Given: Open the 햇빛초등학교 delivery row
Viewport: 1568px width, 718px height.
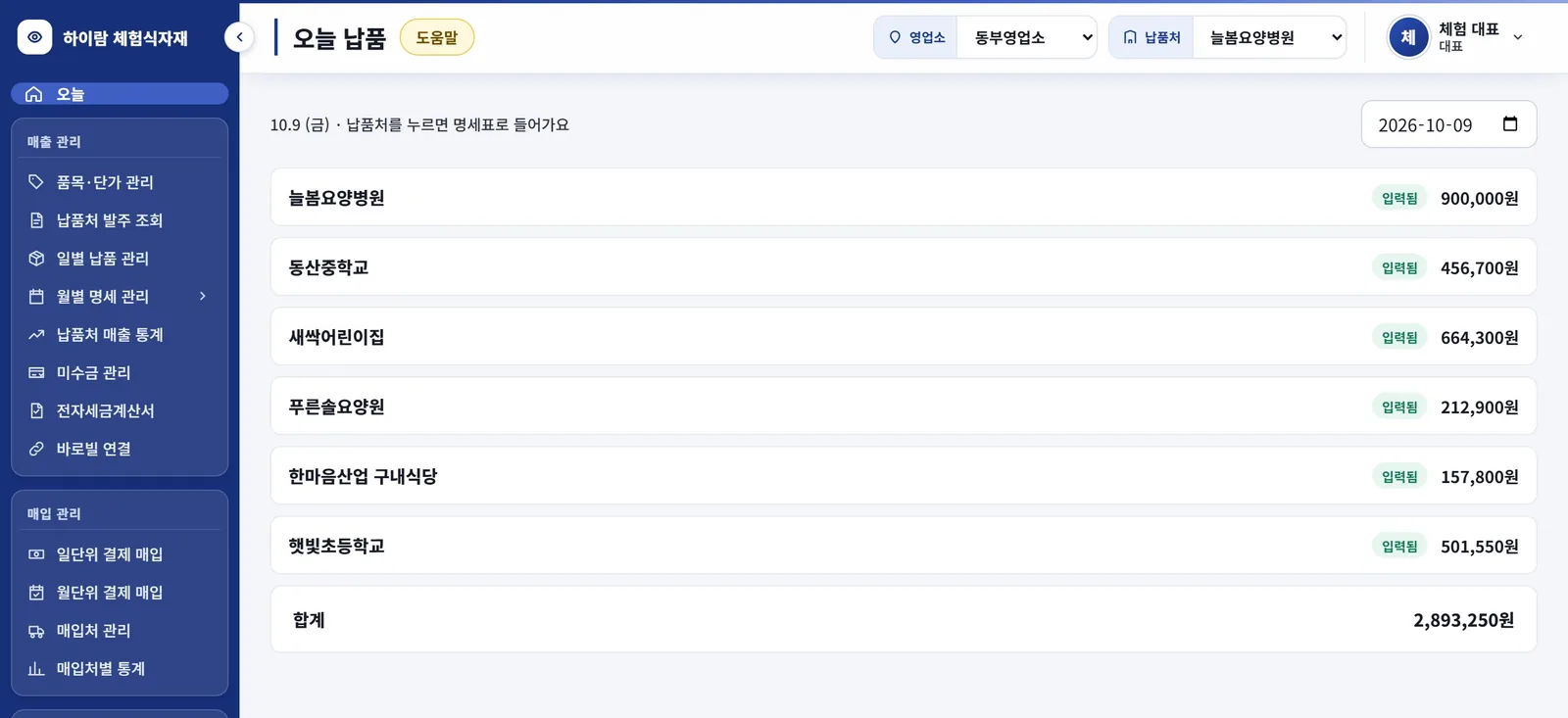Looking at the screenshot, I should (x=904, y=545).
